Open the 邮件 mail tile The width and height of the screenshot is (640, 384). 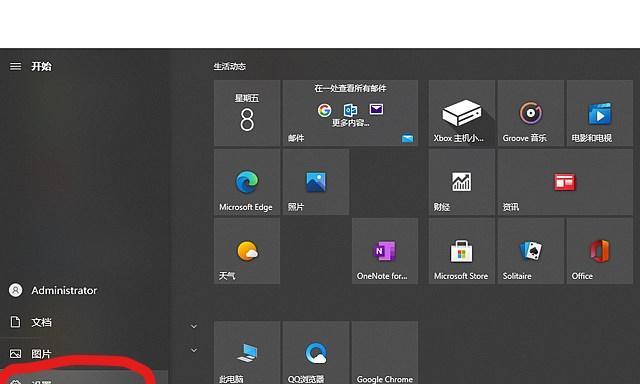[x=350, y=113]
